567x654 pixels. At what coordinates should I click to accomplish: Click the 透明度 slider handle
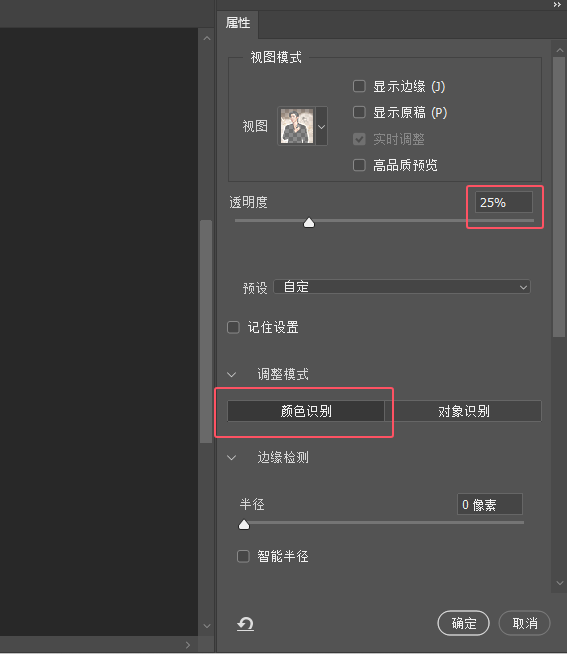(x=309, y=223)
